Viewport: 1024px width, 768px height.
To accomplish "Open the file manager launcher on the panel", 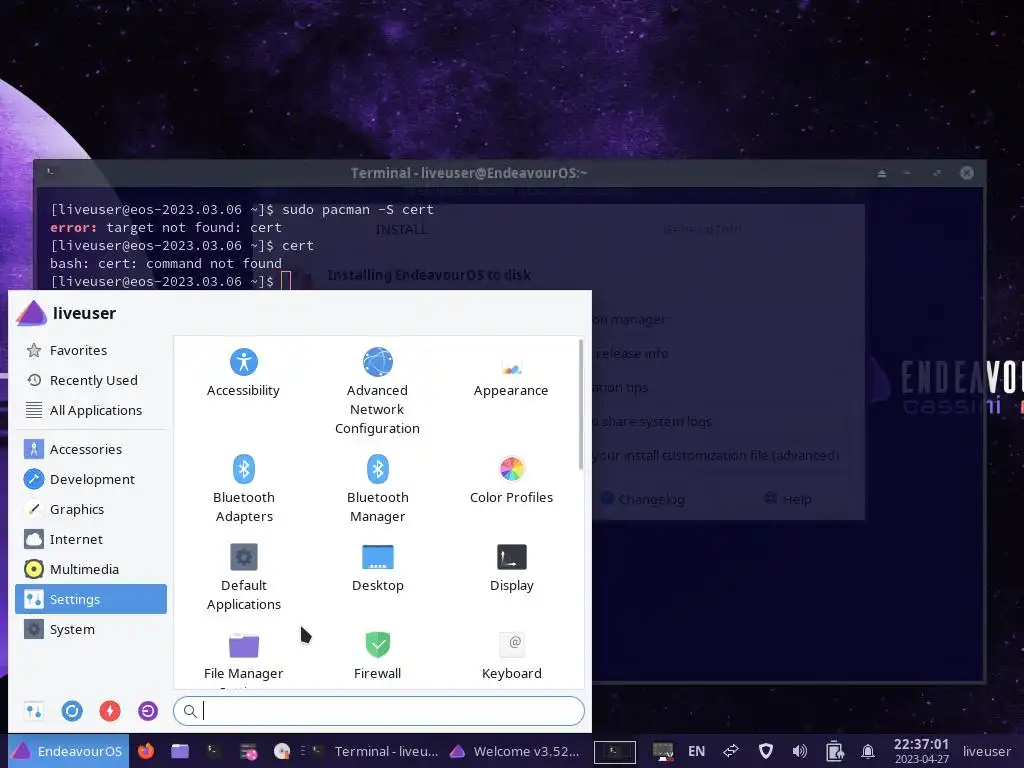I will [180, 751].
